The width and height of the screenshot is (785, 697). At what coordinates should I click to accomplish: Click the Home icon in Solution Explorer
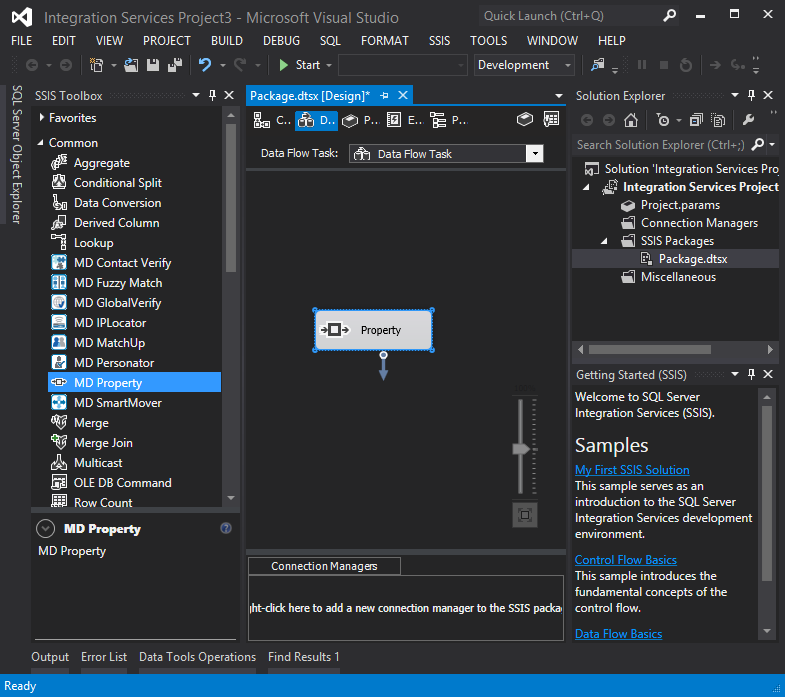coord(631,120)
